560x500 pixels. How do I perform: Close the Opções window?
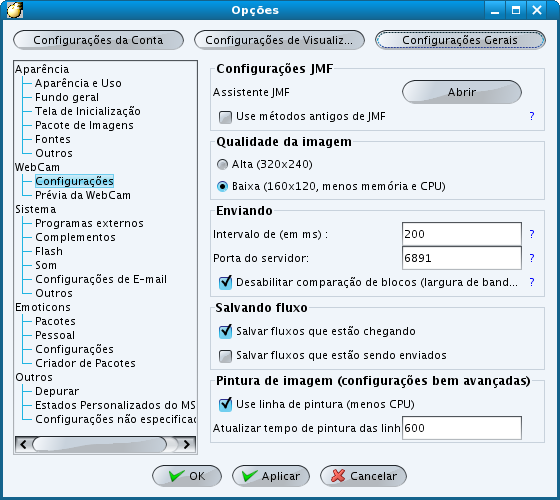[537, 10]
